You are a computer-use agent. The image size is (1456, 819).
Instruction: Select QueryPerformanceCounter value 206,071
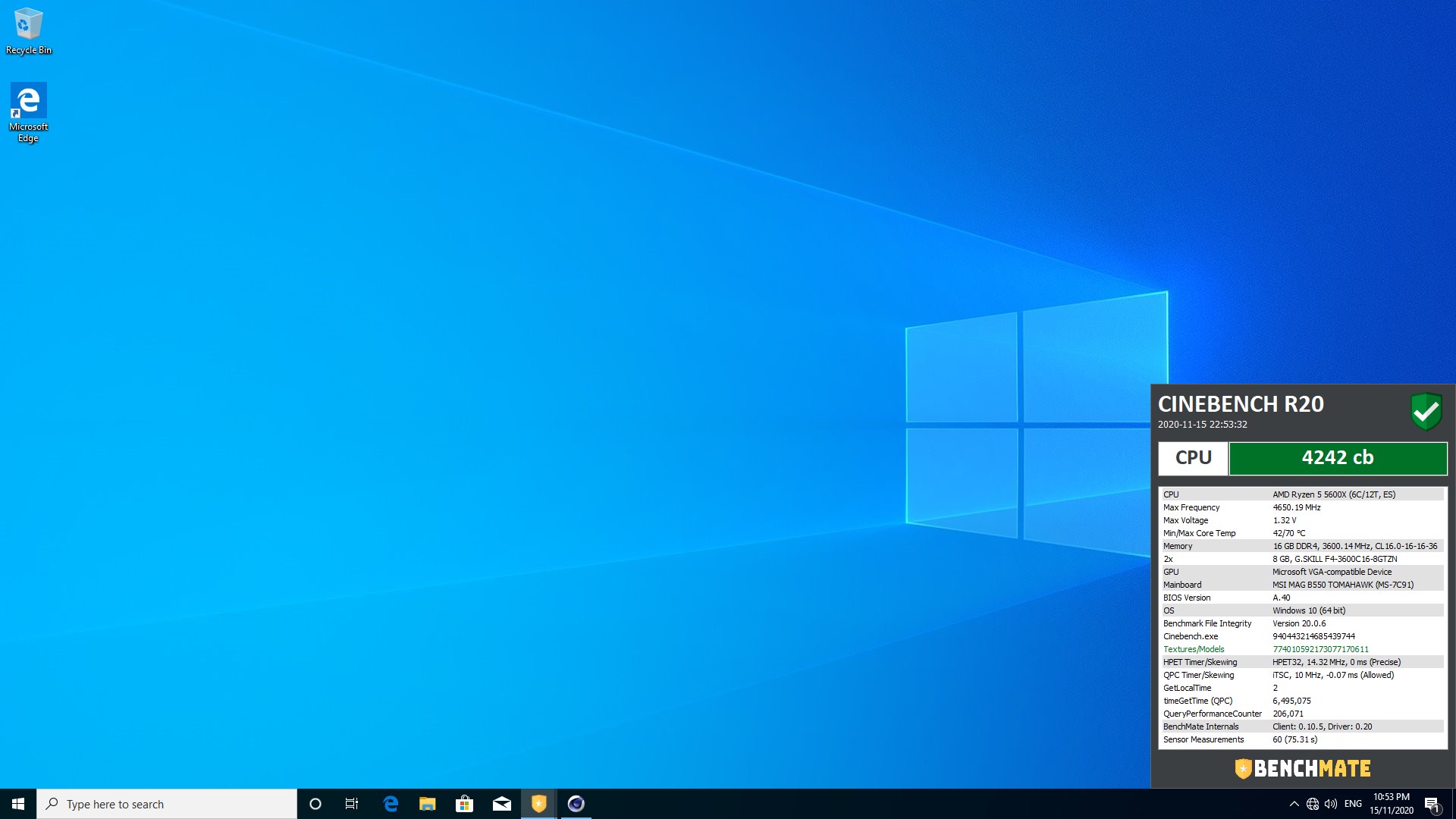[x=1288, y=714]
